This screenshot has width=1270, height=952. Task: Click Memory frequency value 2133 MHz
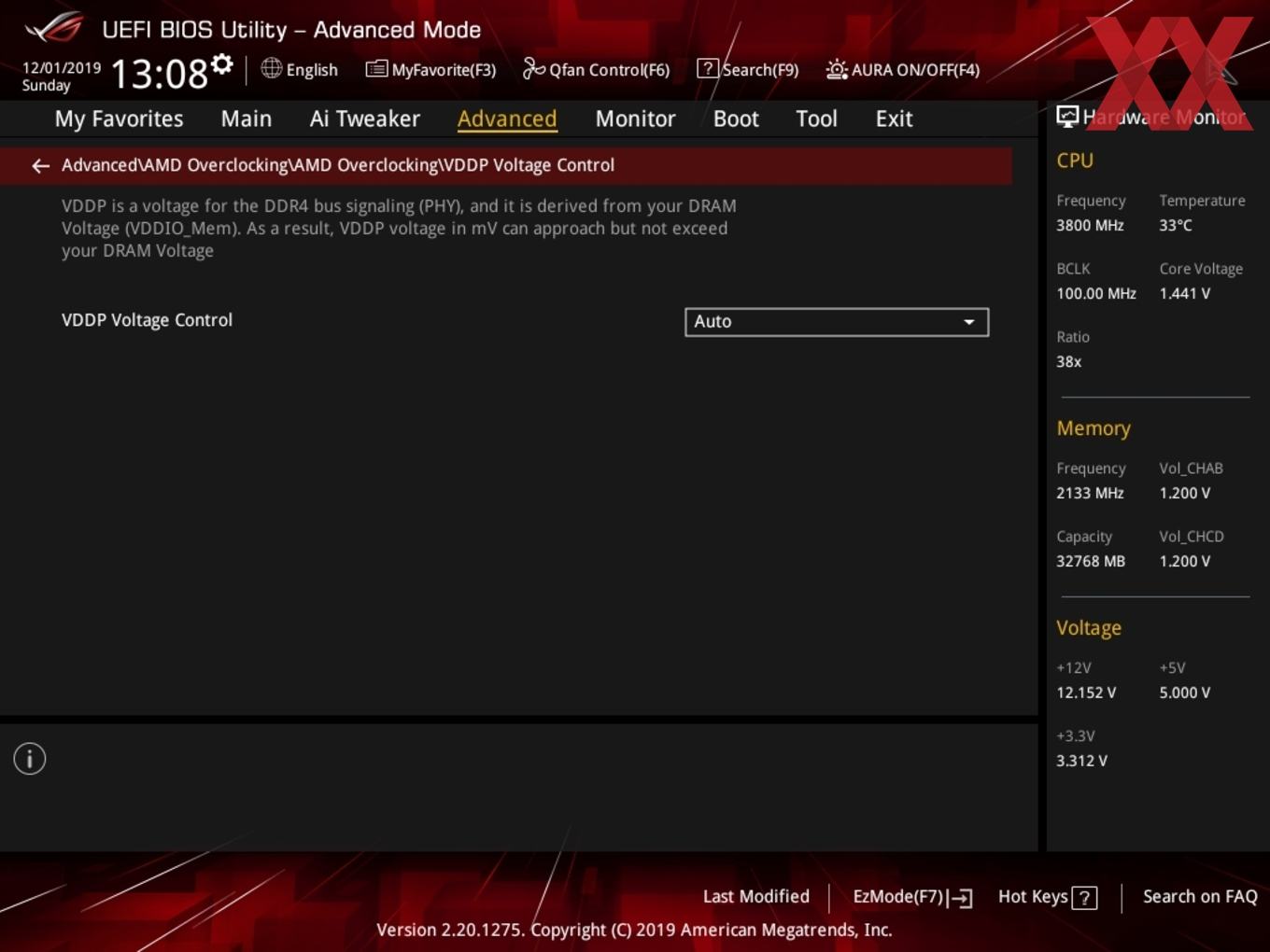(1090, 493)
